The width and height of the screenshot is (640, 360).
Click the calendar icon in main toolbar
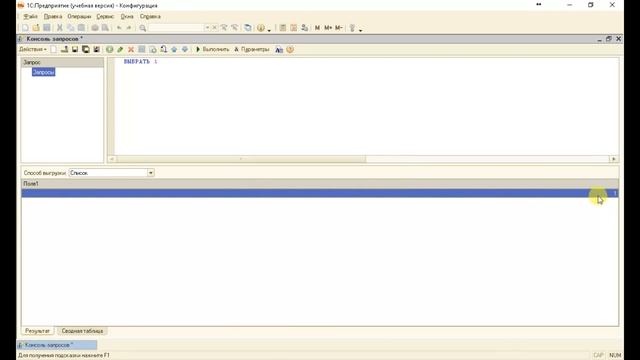point(293,28)
